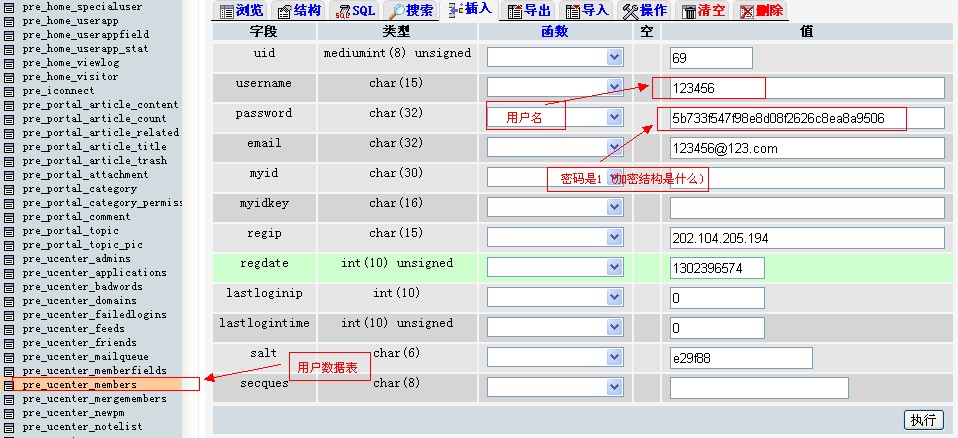Viewport: 958px width, 438px height.
Task: Click the table icon beside pre_portal_topic_pic
Action: (x=9, y=245)
